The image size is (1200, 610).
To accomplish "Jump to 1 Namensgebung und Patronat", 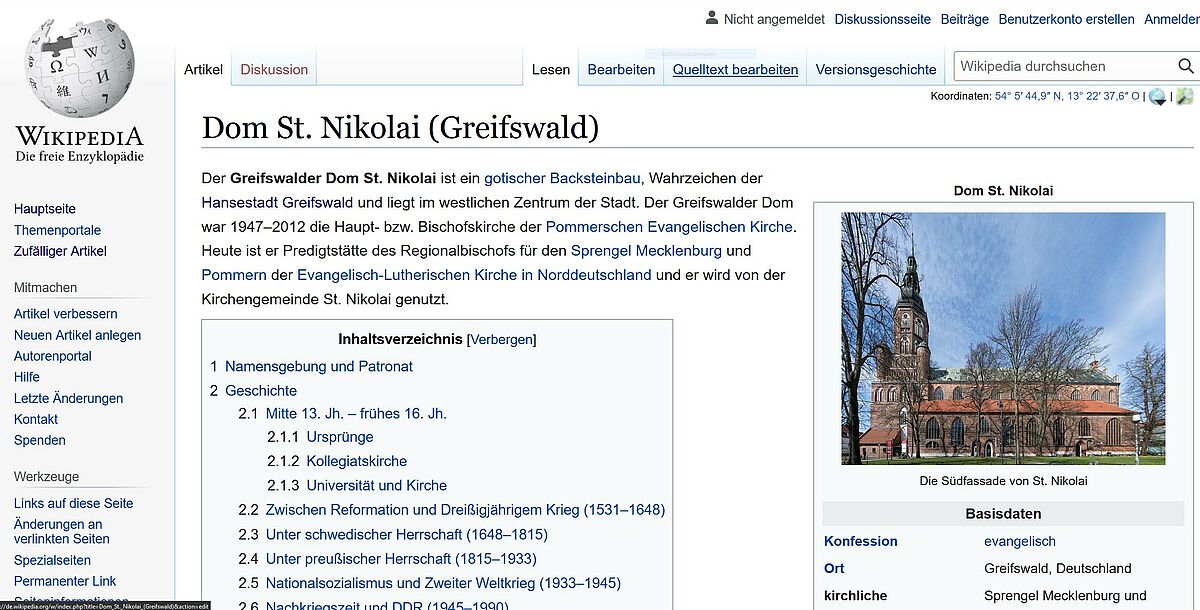I will pyautogui.click(x=311, y=367).
